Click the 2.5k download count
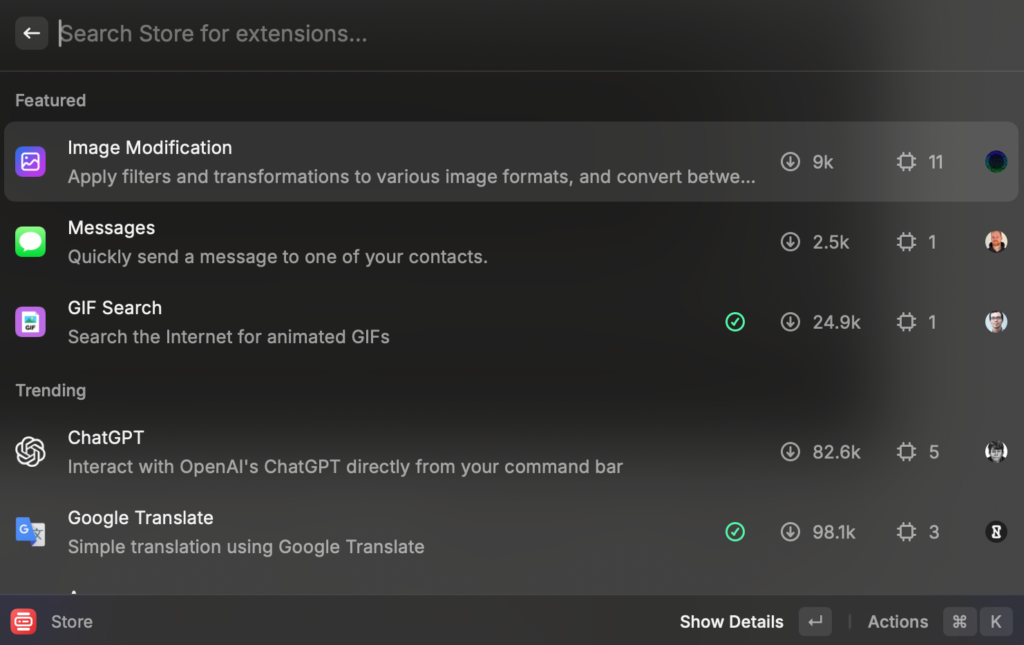The height and width of the screenshot is (645, 1024). (831, 242)
